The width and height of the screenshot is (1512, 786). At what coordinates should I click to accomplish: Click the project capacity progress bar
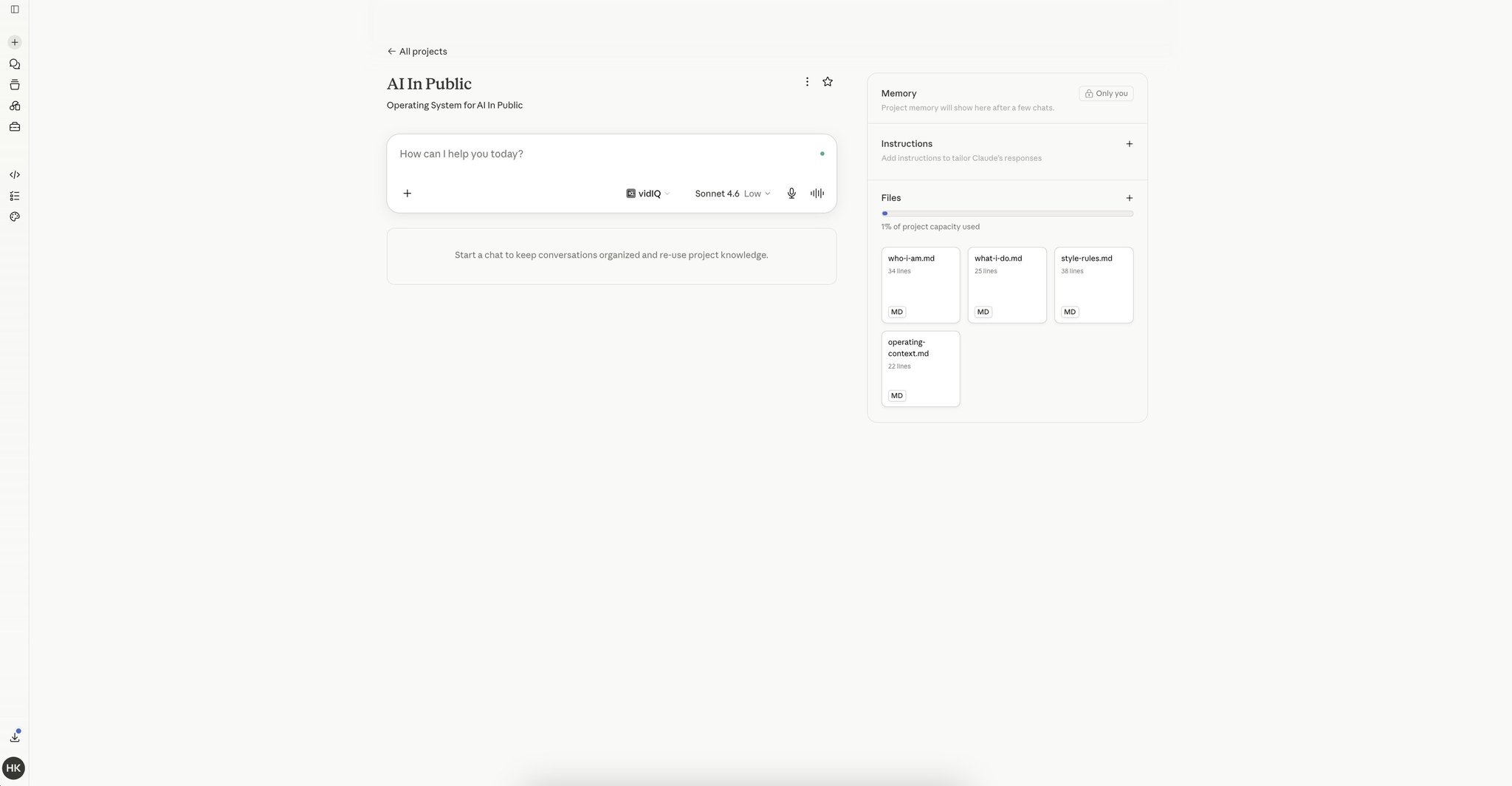click(x=1007, y=213)
